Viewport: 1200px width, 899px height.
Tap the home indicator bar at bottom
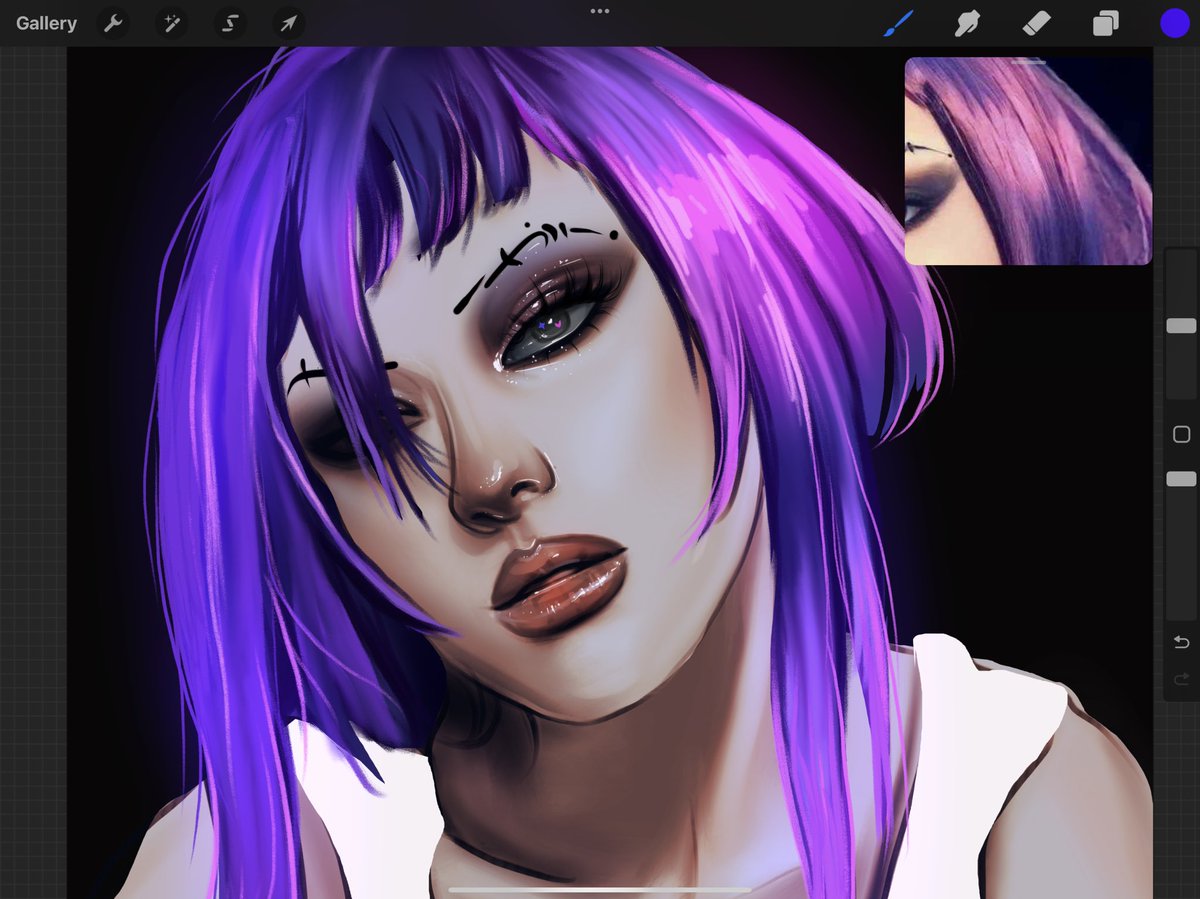click(x=600, y=889)
